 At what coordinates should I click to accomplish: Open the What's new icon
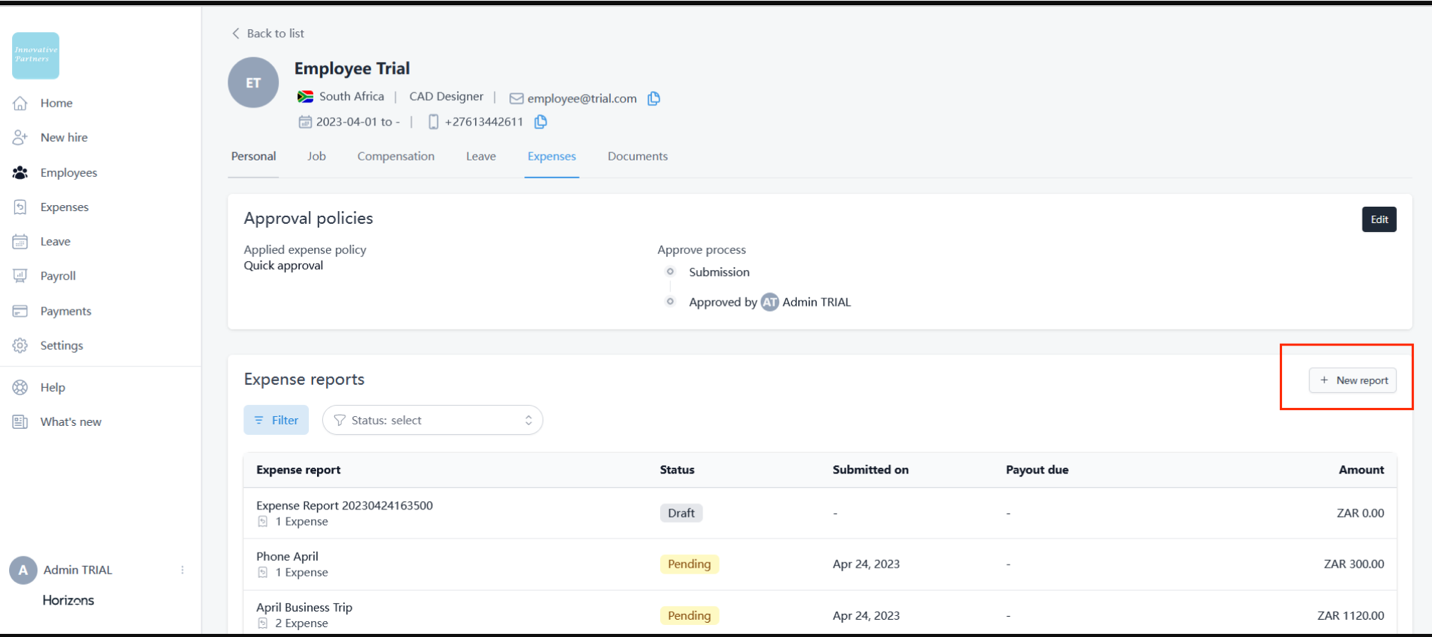[x=20, y=422]
